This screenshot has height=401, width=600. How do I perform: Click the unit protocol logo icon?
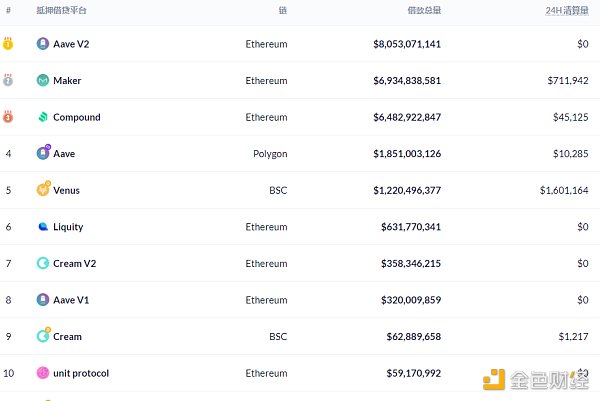(x=43, y=373)
